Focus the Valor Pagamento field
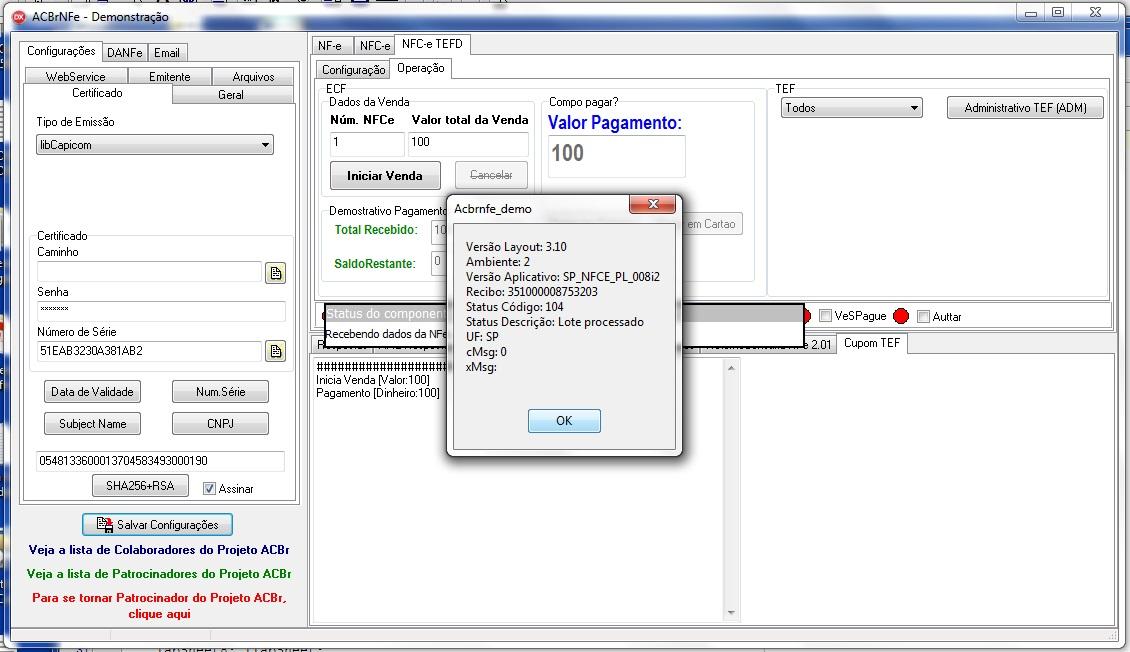 click(x=617, y=156)
